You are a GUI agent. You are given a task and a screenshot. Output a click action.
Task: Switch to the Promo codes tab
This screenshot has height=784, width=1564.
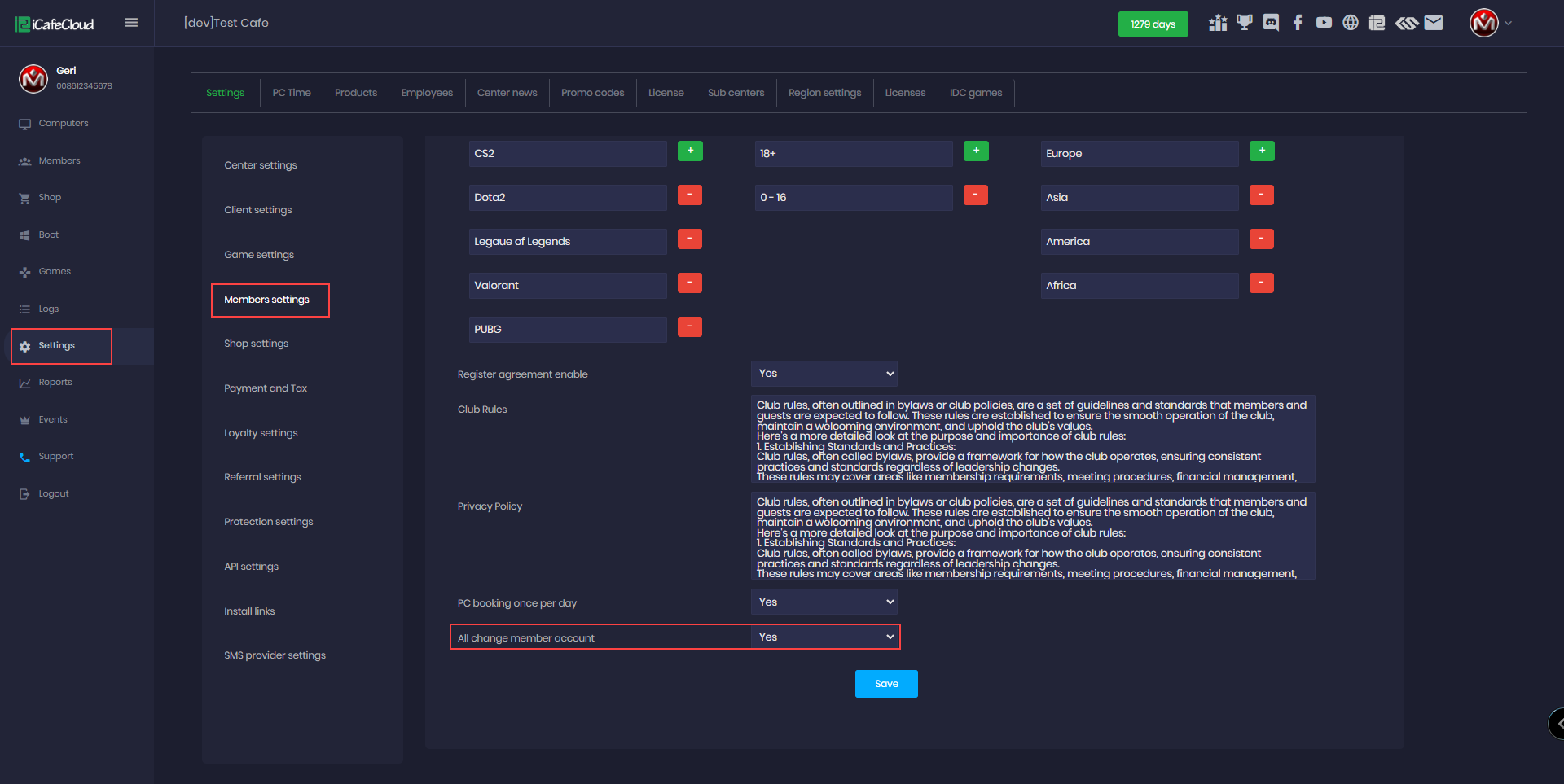click(592, 93)
